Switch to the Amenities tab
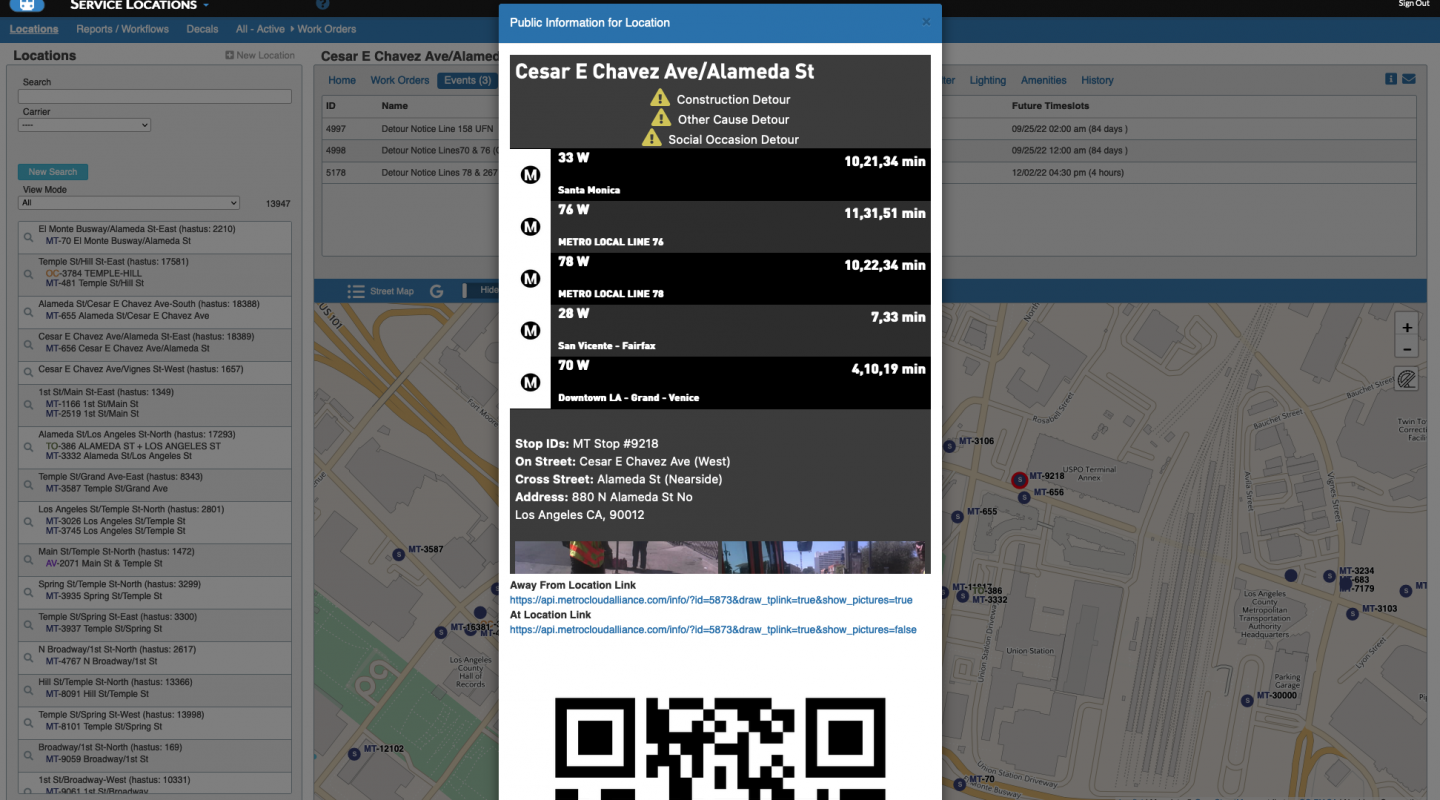Image resolution: width=1440 pixels, height=800 pixels. (1044, 80)
